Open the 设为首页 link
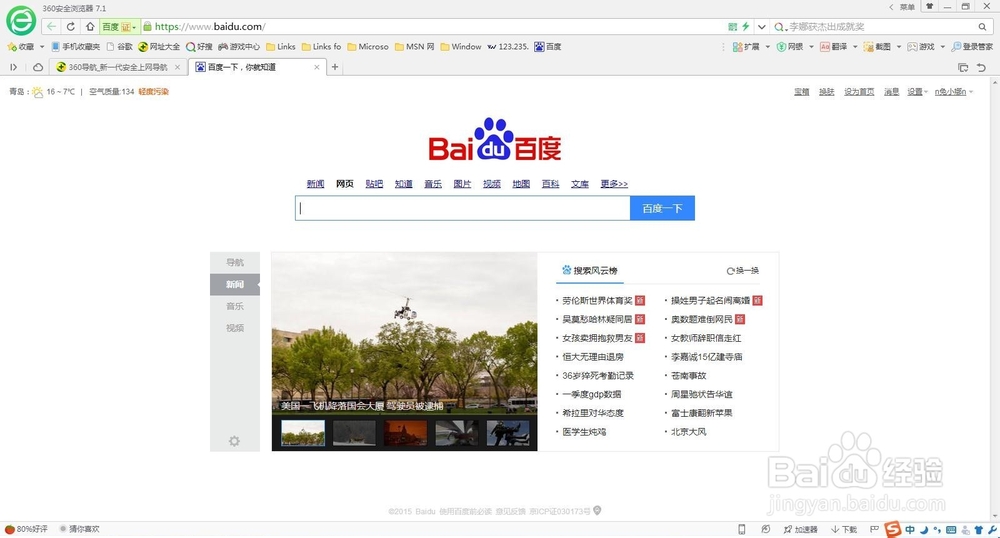This screenshot has height=538, width=1000. (859, 92)
